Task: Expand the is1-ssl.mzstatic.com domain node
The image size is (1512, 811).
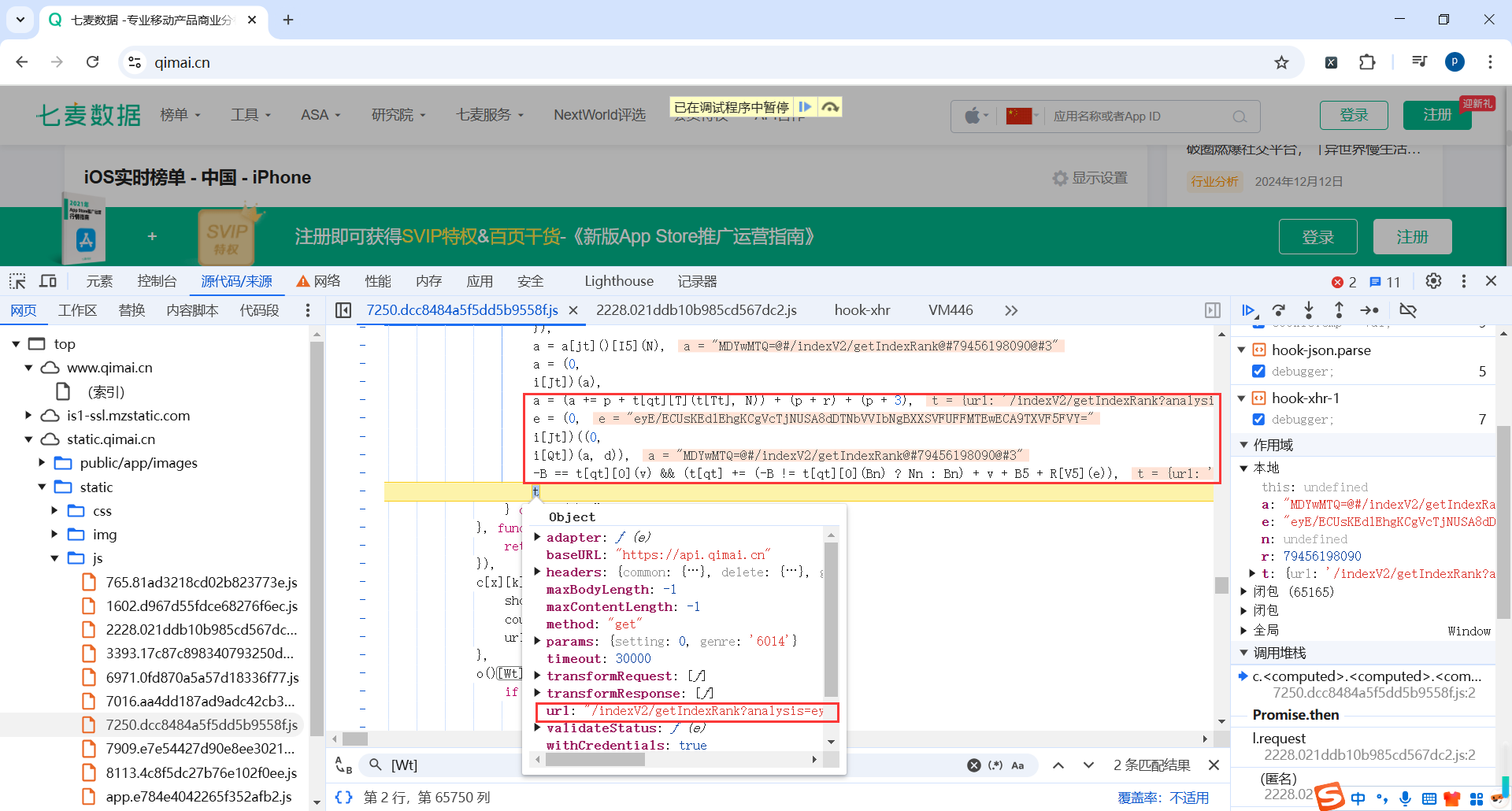Action: [x=28, y=416]
